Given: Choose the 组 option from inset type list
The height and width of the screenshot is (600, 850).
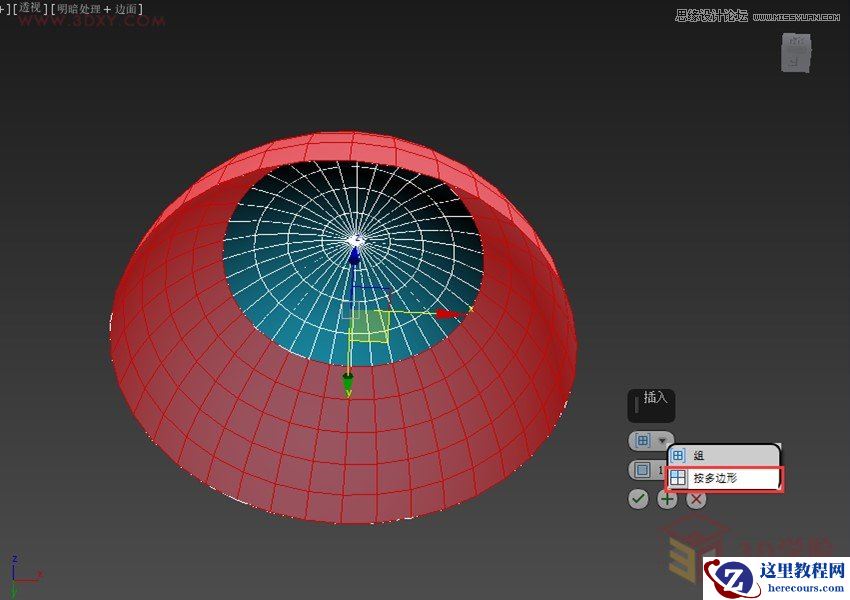Looking at the screenshot, I should point(724,455).
